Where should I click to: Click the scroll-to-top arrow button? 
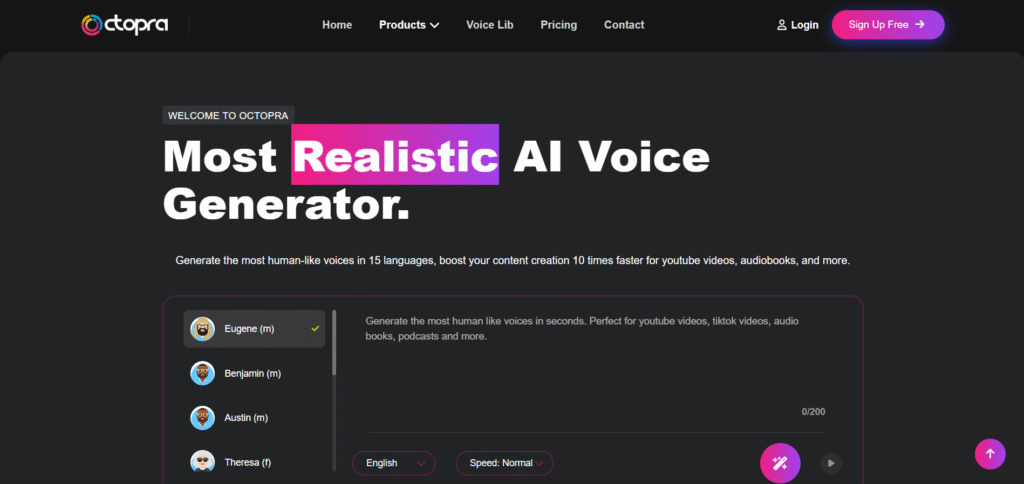(990, 454)
